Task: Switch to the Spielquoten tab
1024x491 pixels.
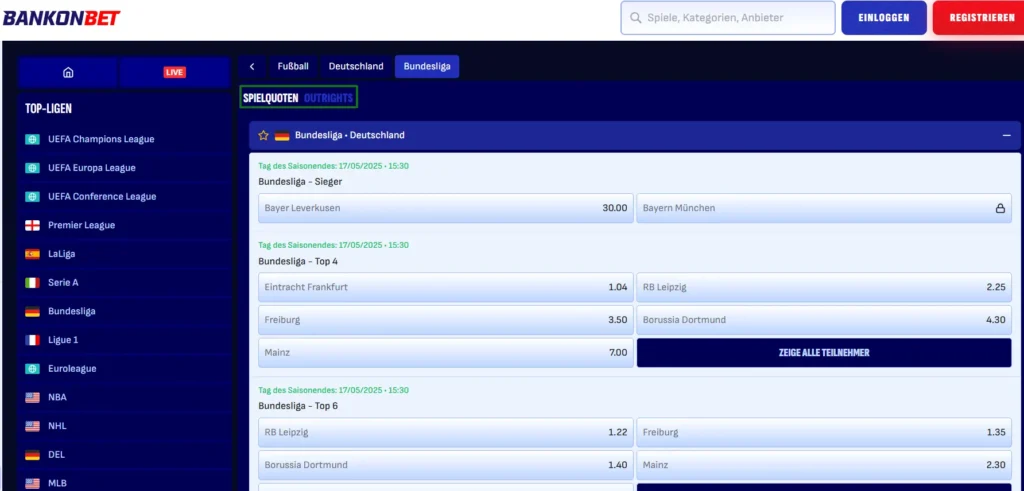Action: 270,98
